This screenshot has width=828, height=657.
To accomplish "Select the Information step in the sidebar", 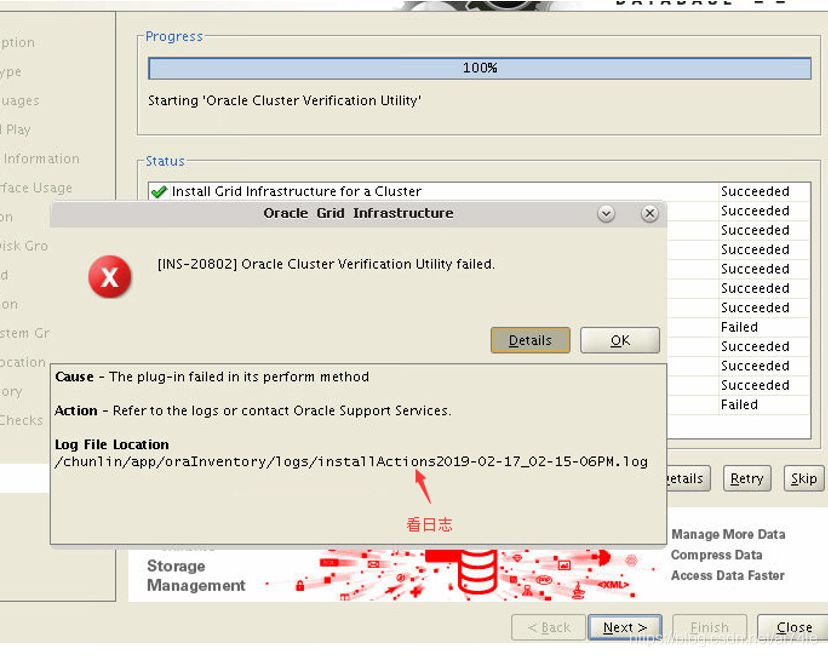I will (x=41, y=158).
